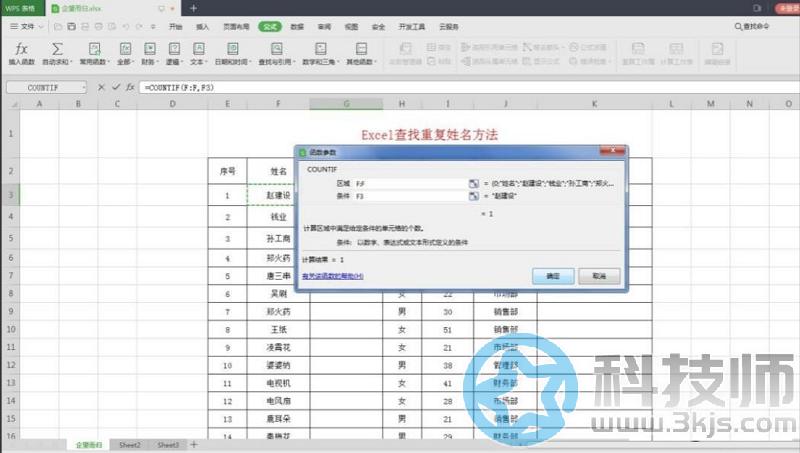This screenshot has width=800, height=453.
Task: Click the 确定 OK button in dialog
Action: coord(553,276)
